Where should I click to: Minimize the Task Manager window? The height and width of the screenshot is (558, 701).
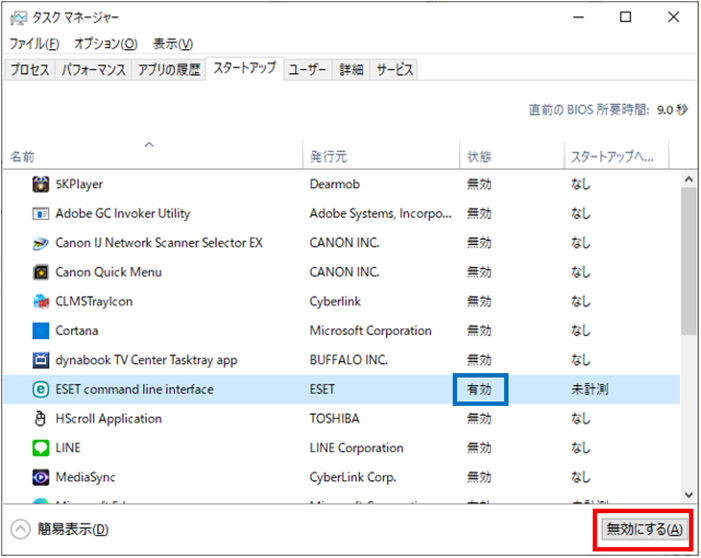(579, 18)
